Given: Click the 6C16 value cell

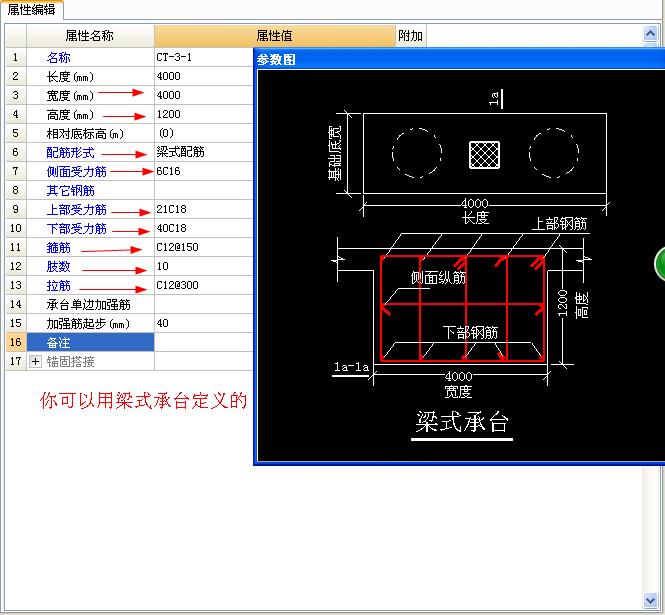Looking at the screenshot, I should coord(204,171).
